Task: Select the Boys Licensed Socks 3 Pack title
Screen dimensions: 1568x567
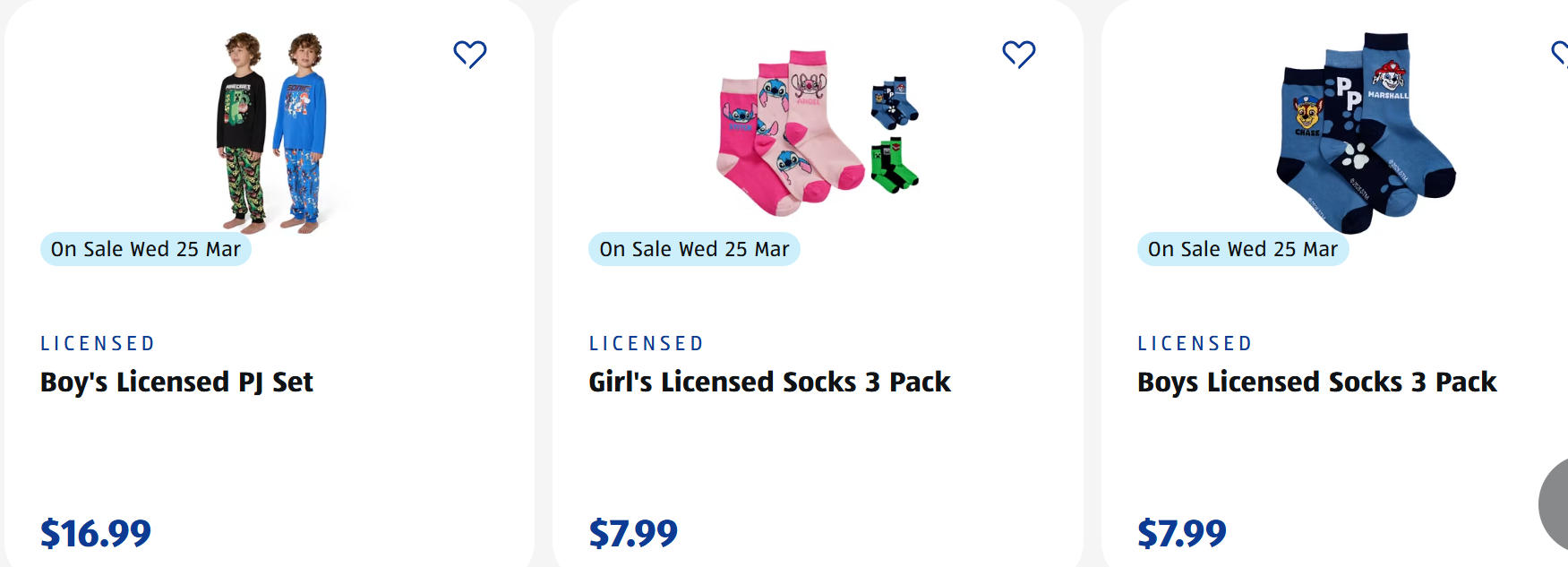Action: pos(1316,382)
